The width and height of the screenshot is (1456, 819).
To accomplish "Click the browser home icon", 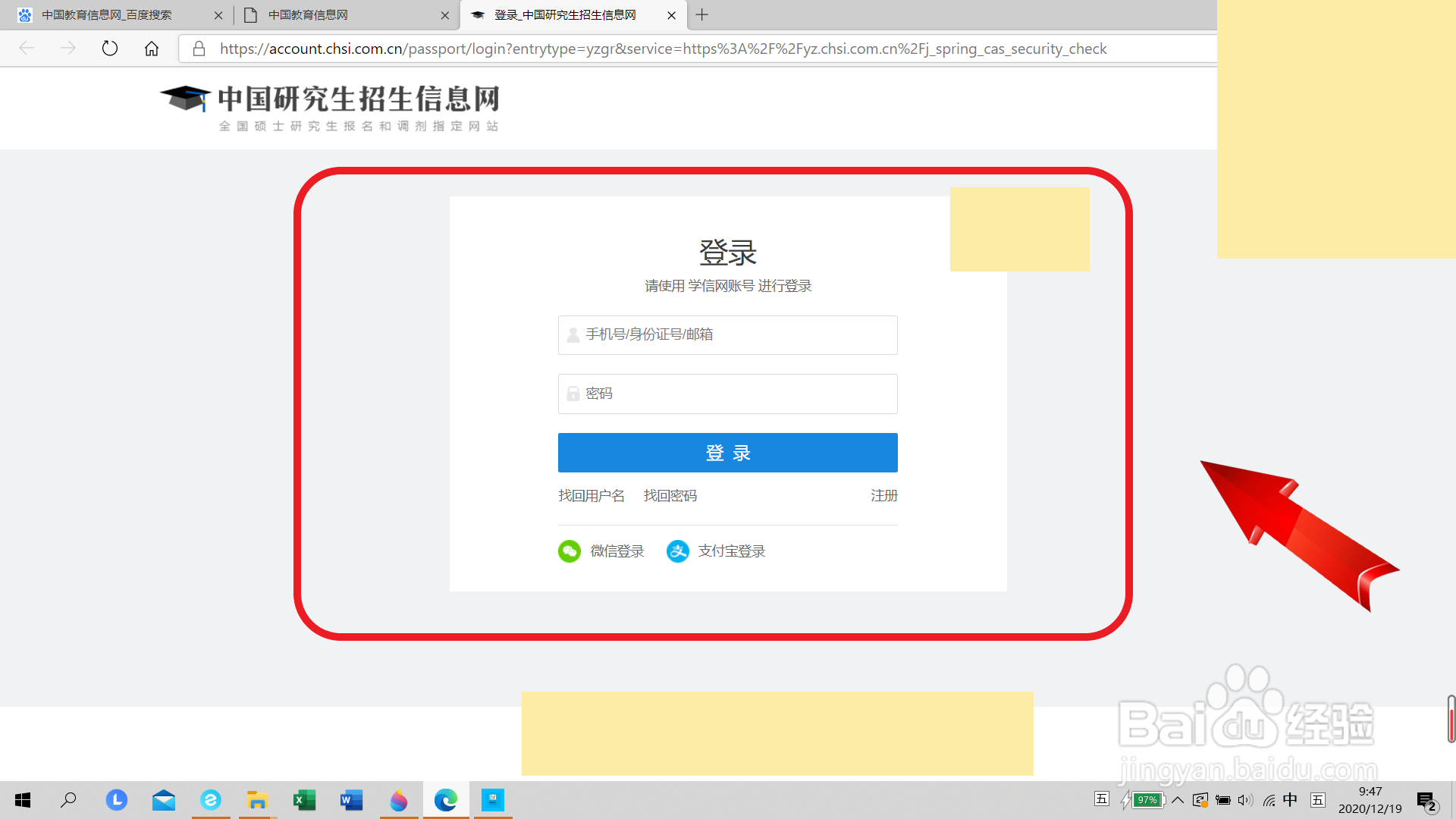I will tap(152, 49).
